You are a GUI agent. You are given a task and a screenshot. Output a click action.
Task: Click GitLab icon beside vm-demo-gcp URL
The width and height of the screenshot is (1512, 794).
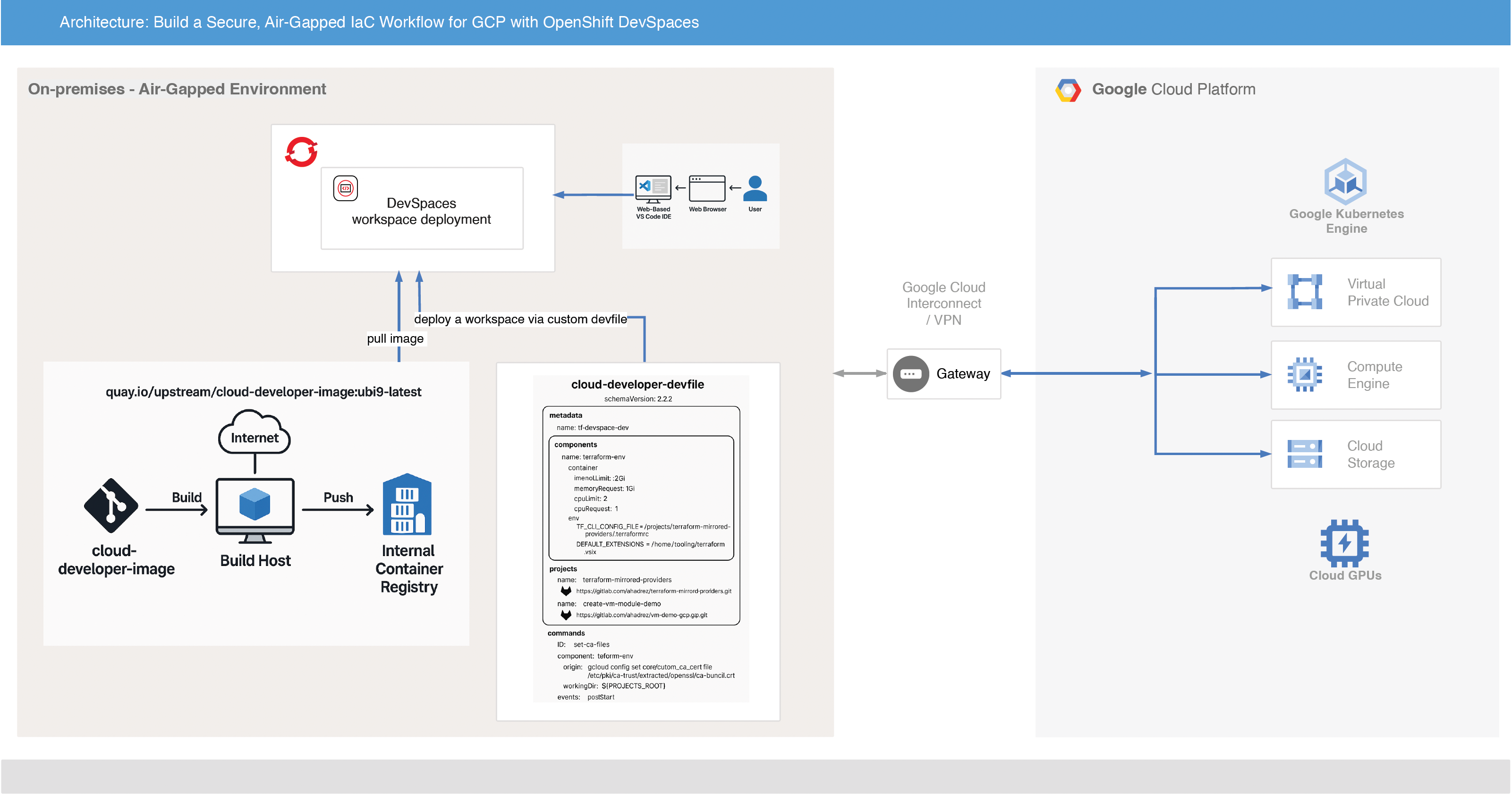point(566,615)
